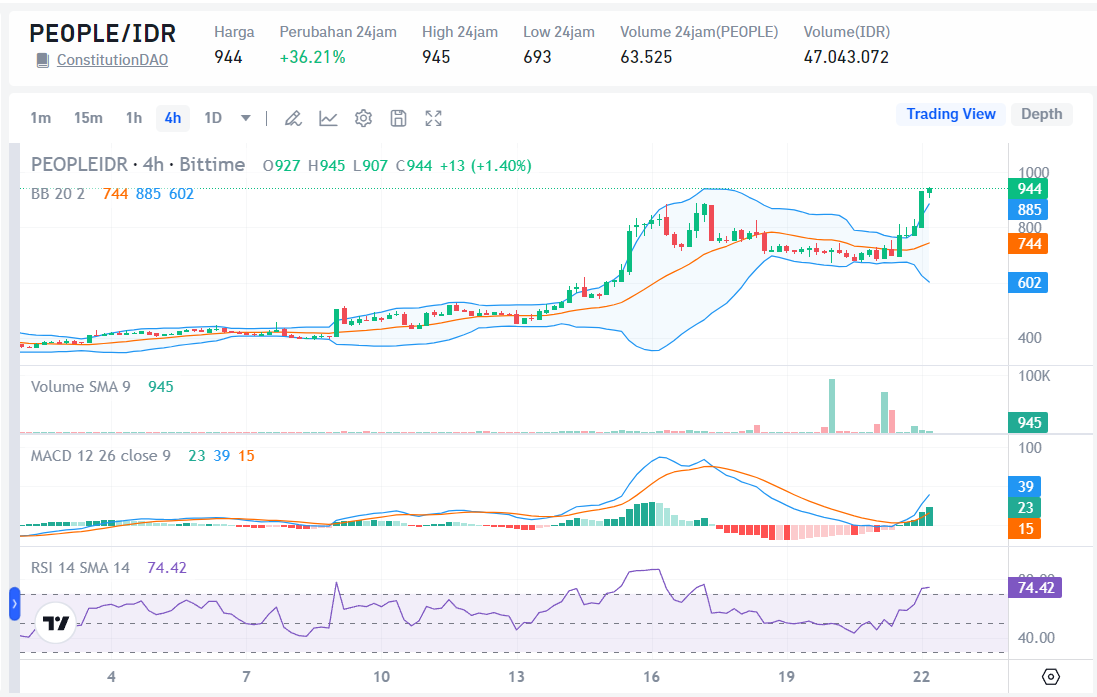Viewport: 1097px width, 697px height.
Task: Click the RSI 14 SMA 14 legend
Action: click(x=80, y=568)
